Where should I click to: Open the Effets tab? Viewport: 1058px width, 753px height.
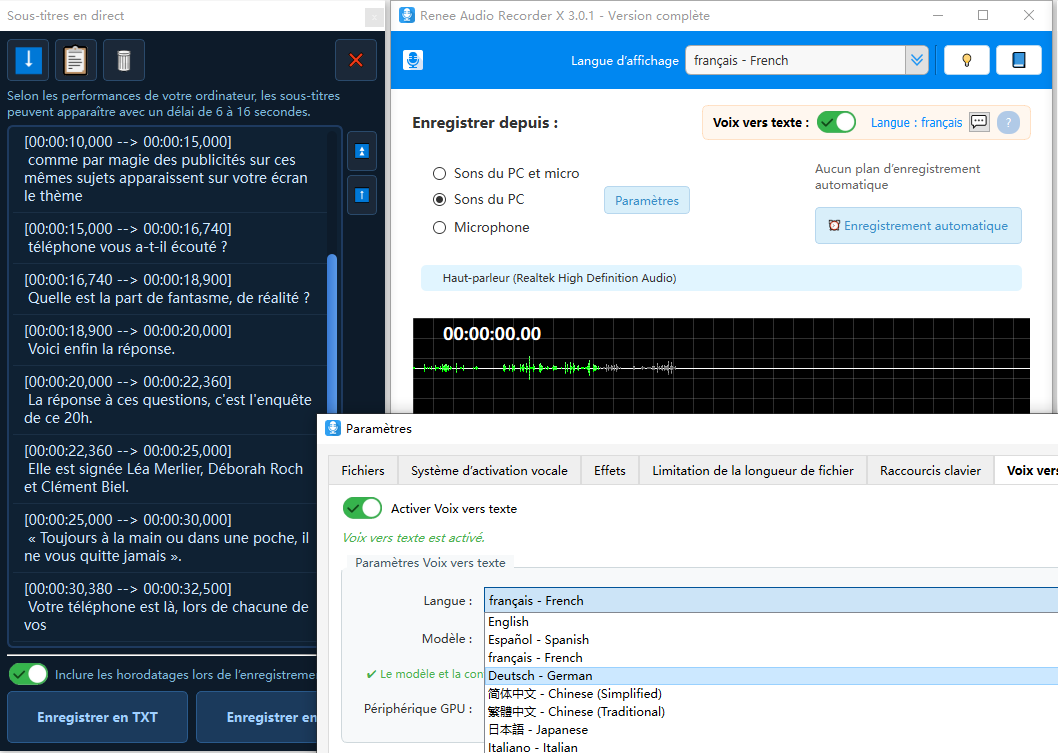pos(609,470)
